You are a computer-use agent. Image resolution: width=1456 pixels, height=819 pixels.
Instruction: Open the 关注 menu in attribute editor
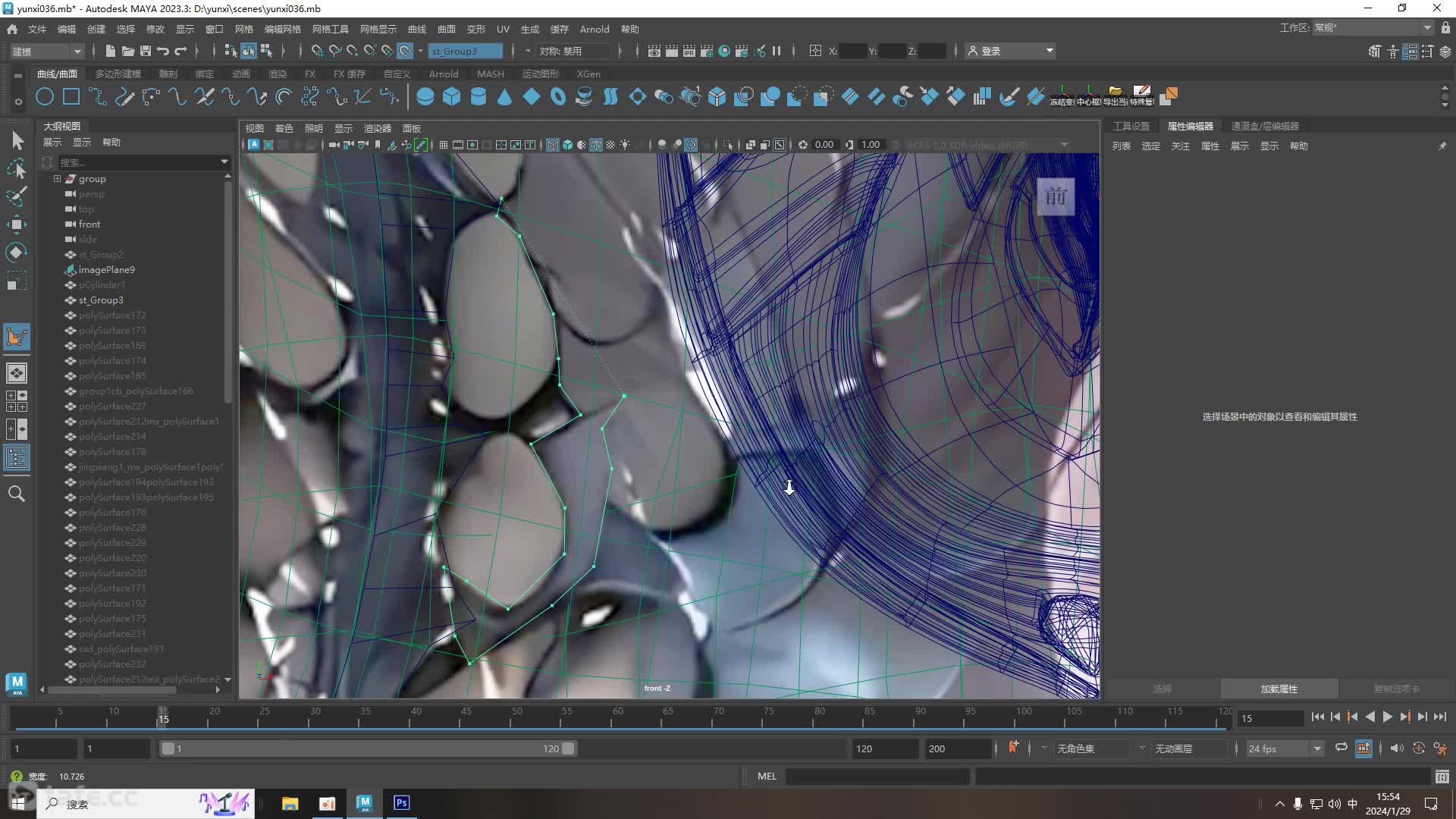1181,146
